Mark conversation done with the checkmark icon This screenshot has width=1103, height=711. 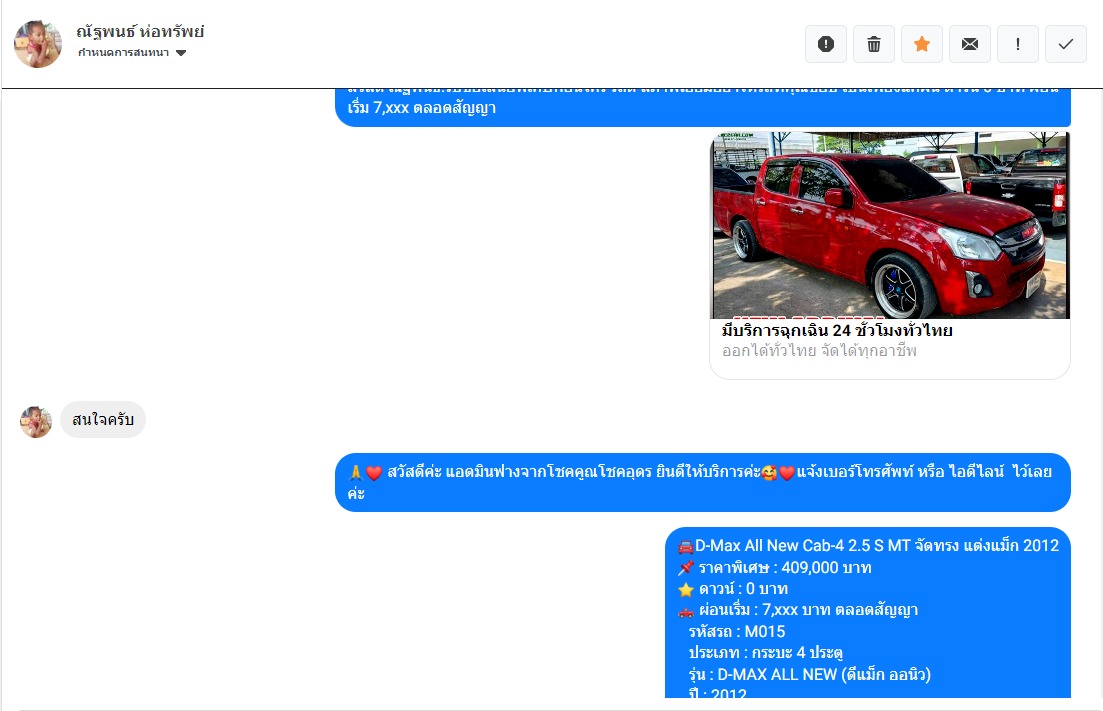coord(1066,44)
